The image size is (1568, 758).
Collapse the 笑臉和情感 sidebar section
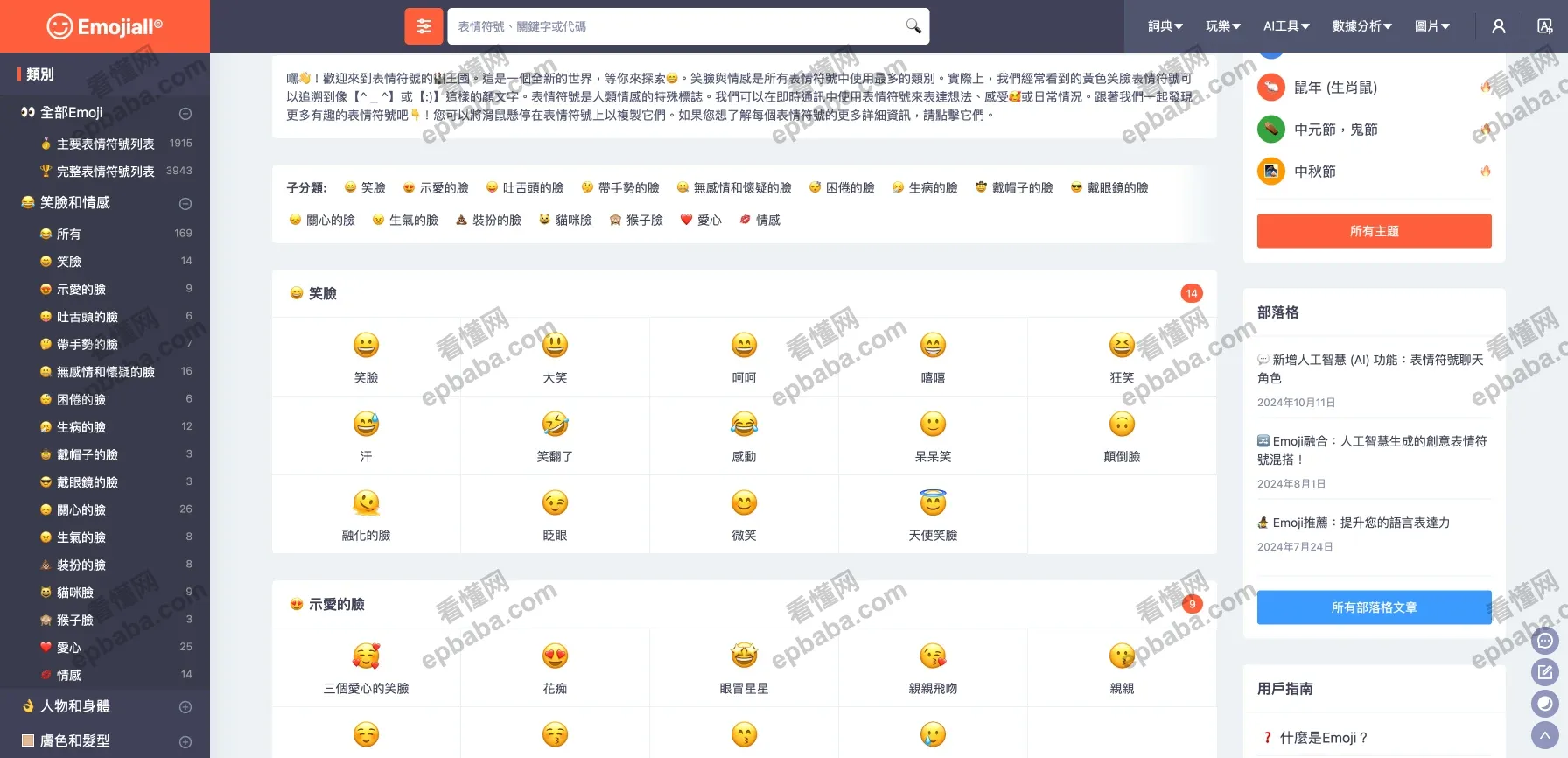click(185, 204)
